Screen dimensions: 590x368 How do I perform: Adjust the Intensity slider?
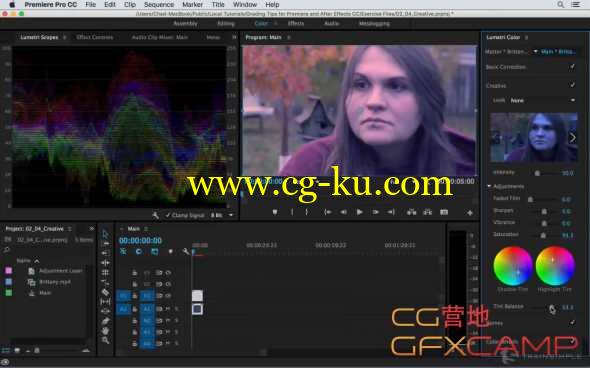pos(537,173)
